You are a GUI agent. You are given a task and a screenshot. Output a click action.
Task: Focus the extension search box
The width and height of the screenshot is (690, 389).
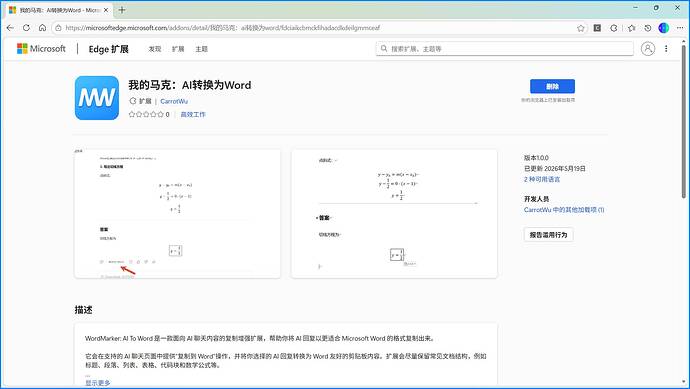click(x=504, y=48)
